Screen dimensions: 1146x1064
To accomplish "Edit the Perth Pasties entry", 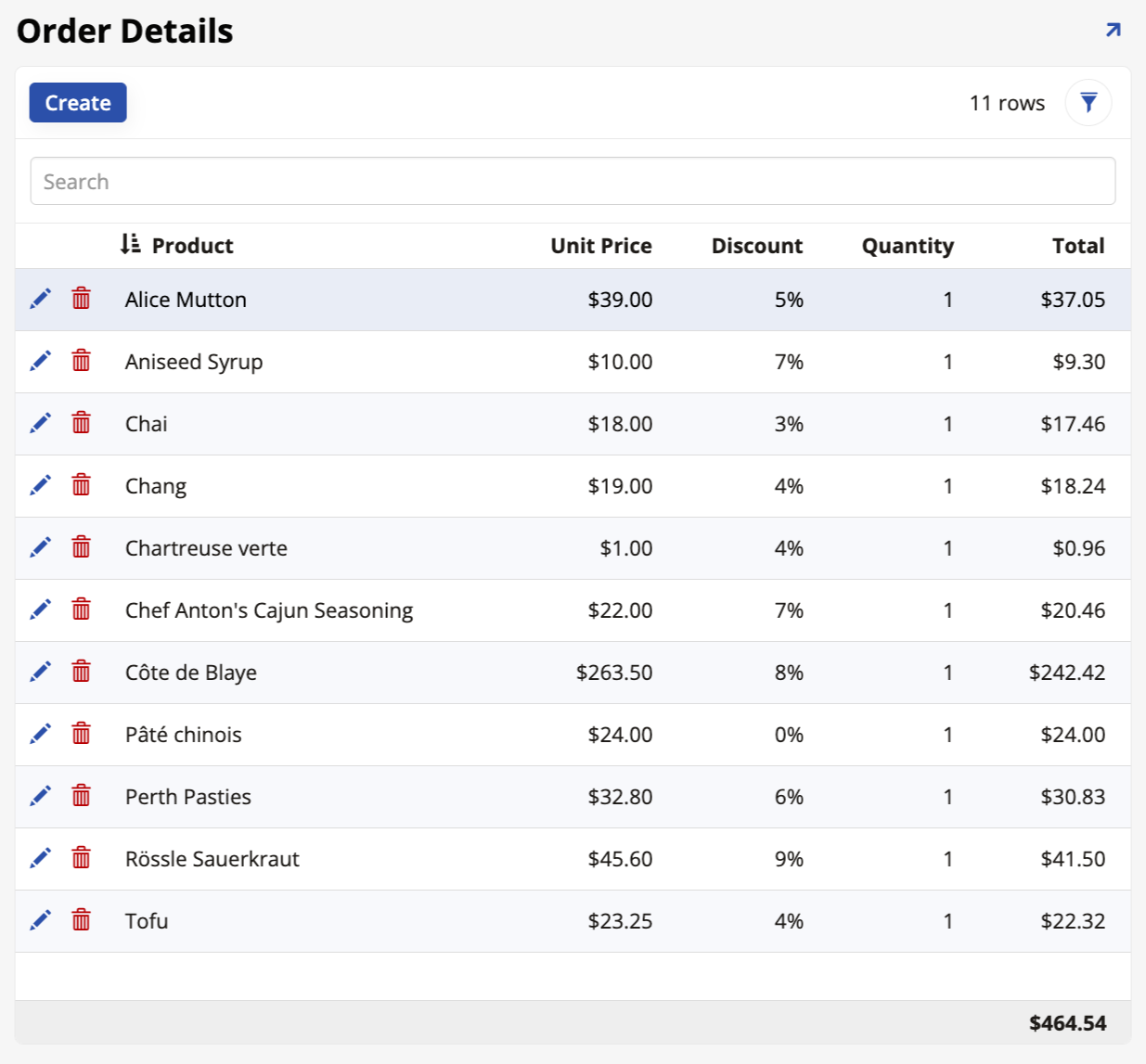I will click(41, 796).
